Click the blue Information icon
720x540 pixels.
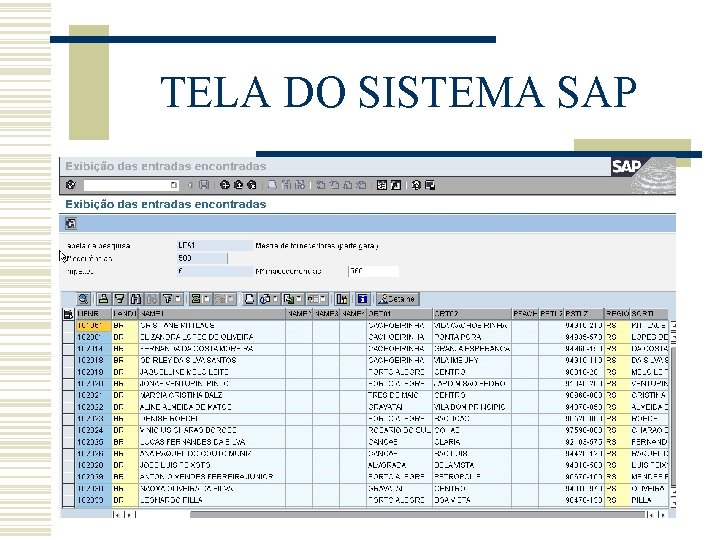(362, 299)
